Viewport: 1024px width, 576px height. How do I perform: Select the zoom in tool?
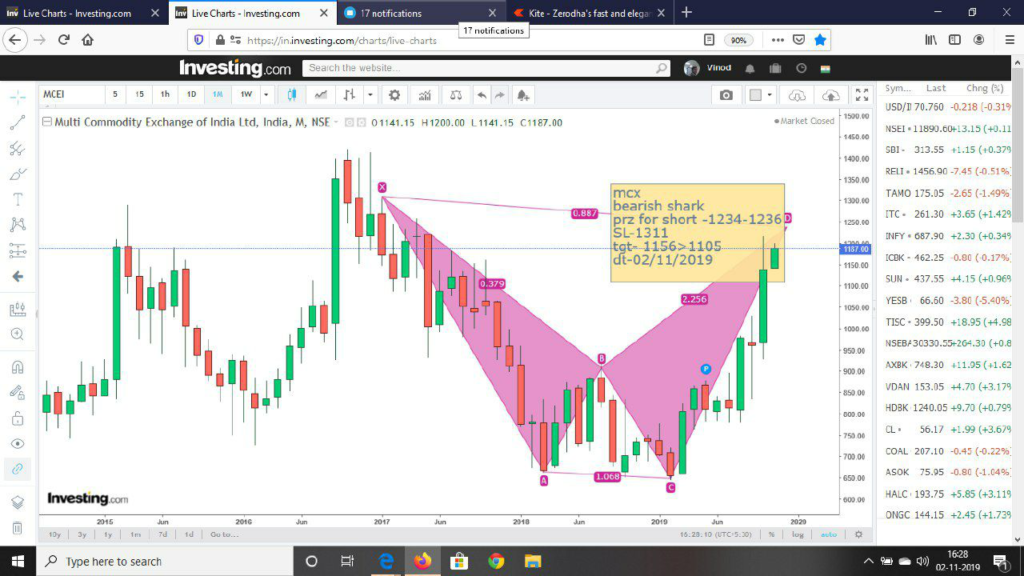click(x=18, y=334)
